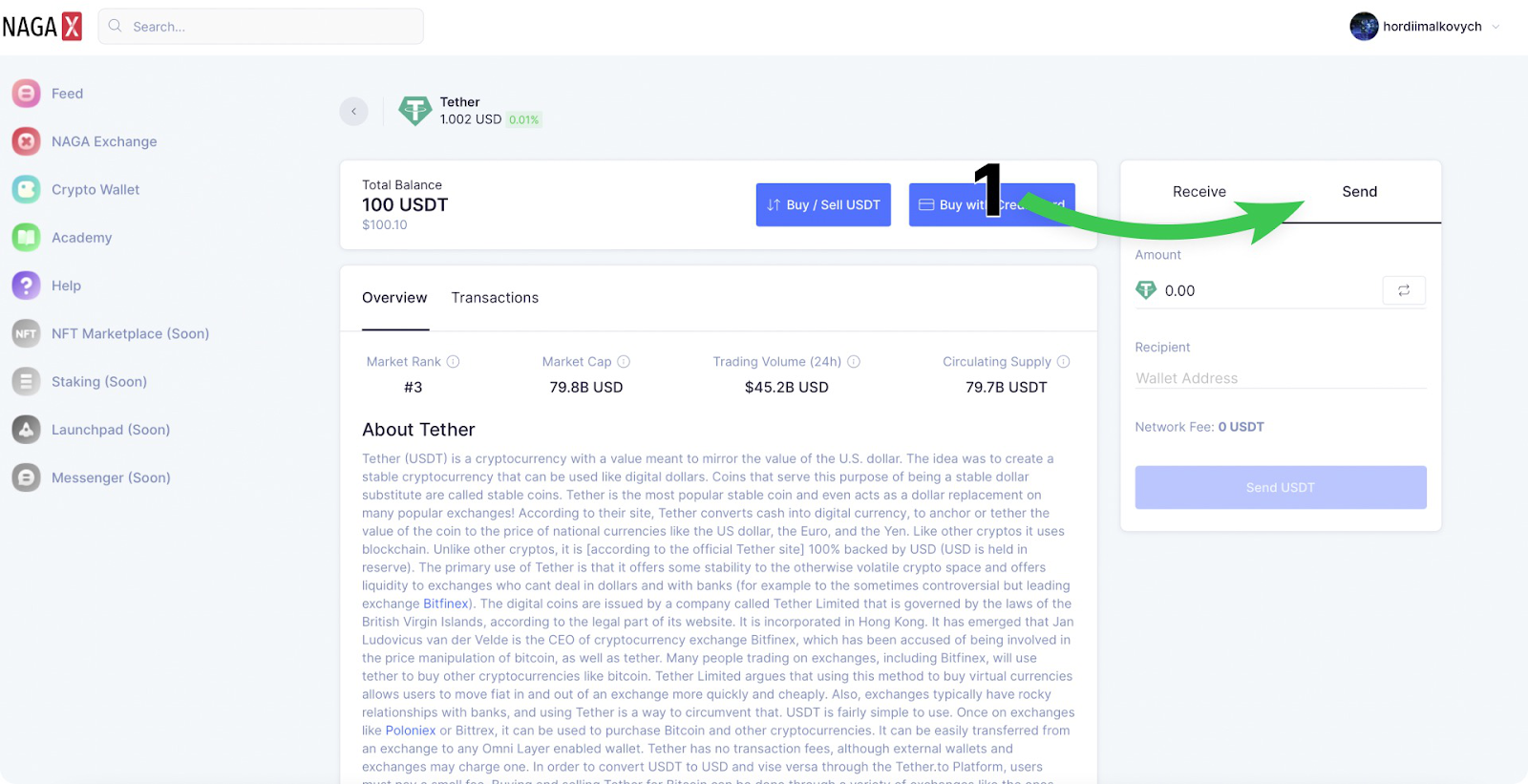
Task: Show Market Cap info icon
Action: (624, 362)
